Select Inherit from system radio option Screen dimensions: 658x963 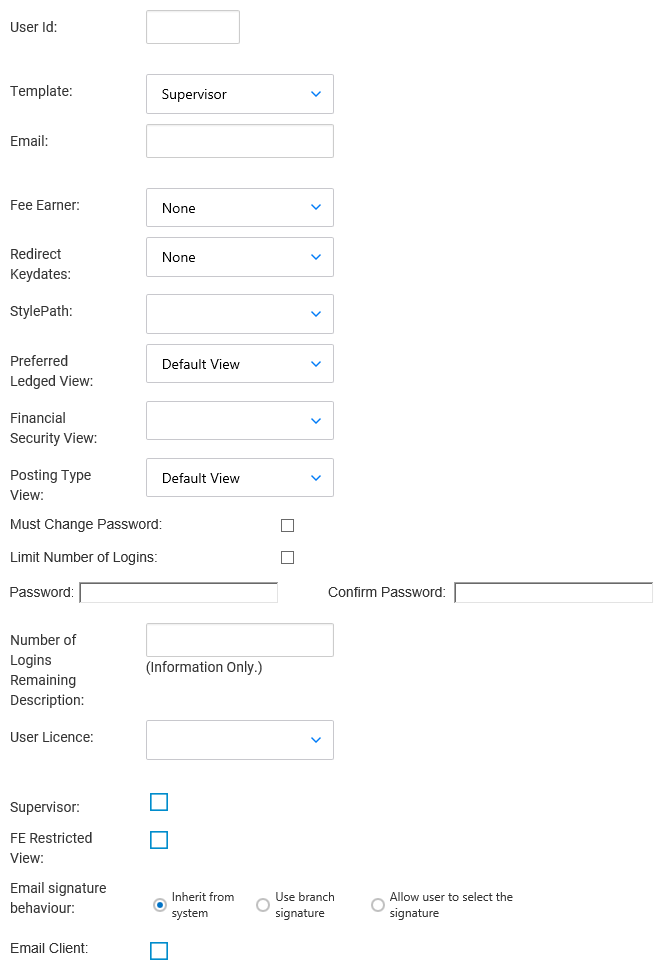point(160,905)
